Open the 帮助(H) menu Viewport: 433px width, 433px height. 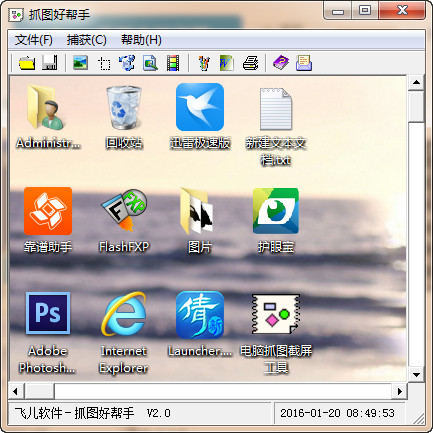click(141, 40)
